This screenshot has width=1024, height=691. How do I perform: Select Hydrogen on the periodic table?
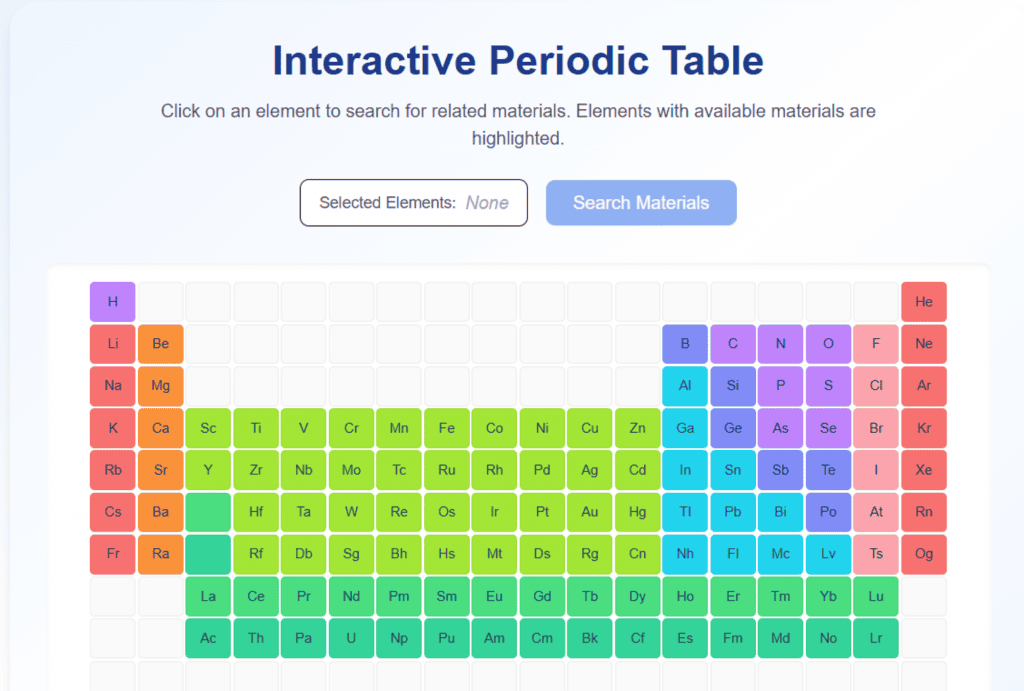(x=112, y=301)
